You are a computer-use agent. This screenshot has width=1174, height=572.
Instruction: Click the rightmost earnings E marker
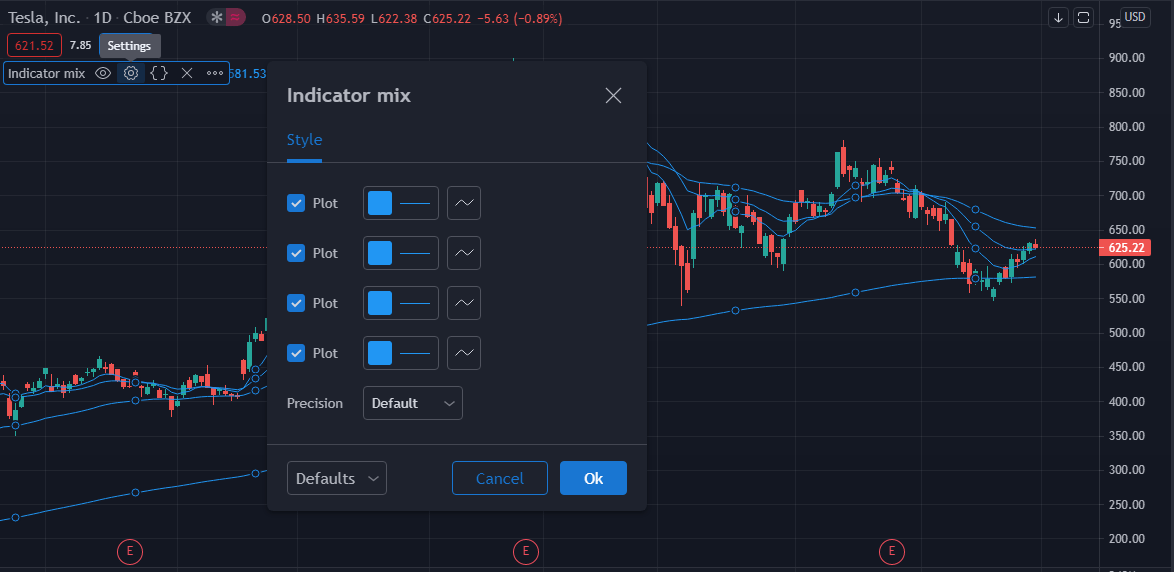tap(892, 552)
